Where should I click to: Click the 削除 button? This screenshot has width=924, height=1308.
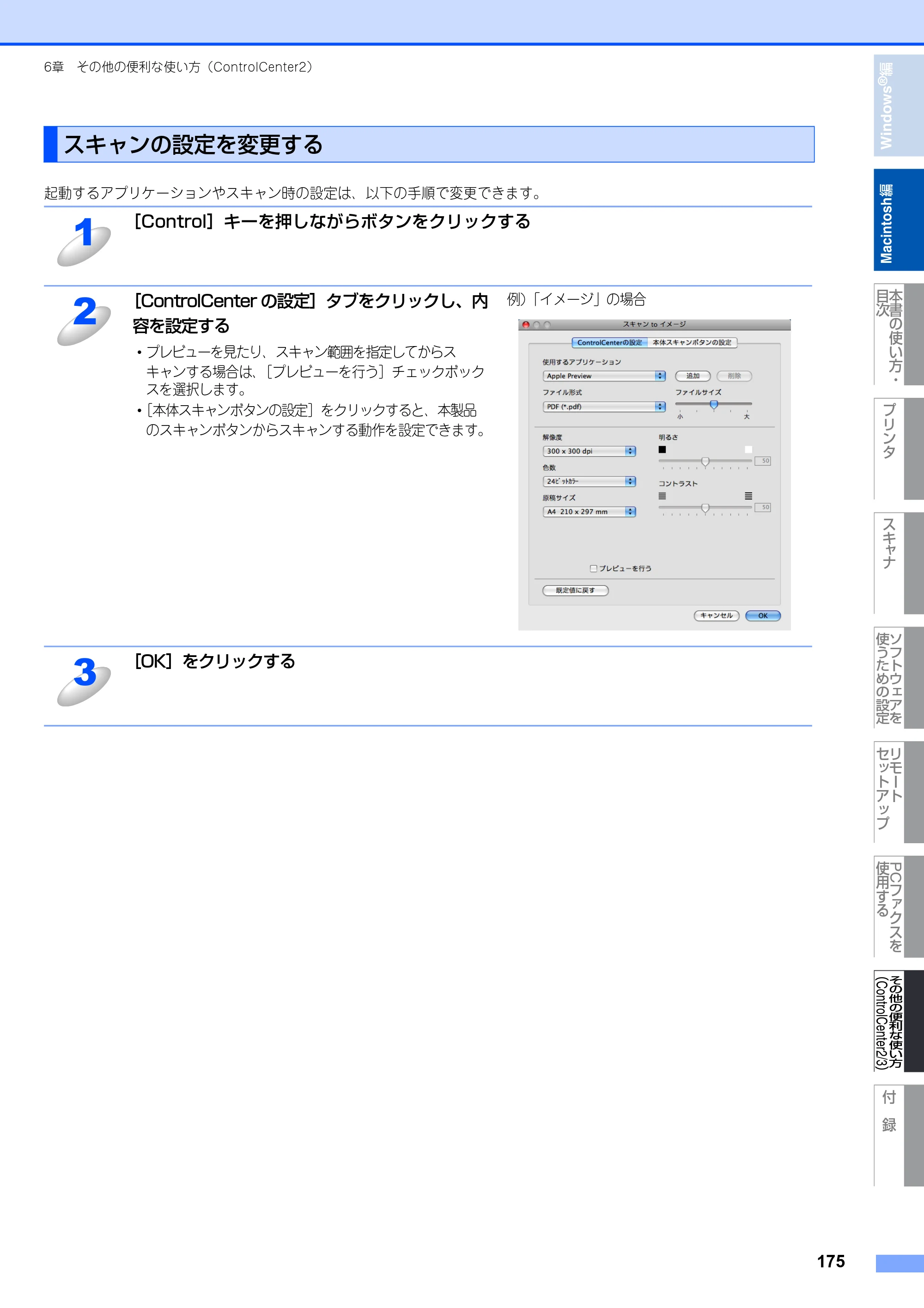click(734, 376)
